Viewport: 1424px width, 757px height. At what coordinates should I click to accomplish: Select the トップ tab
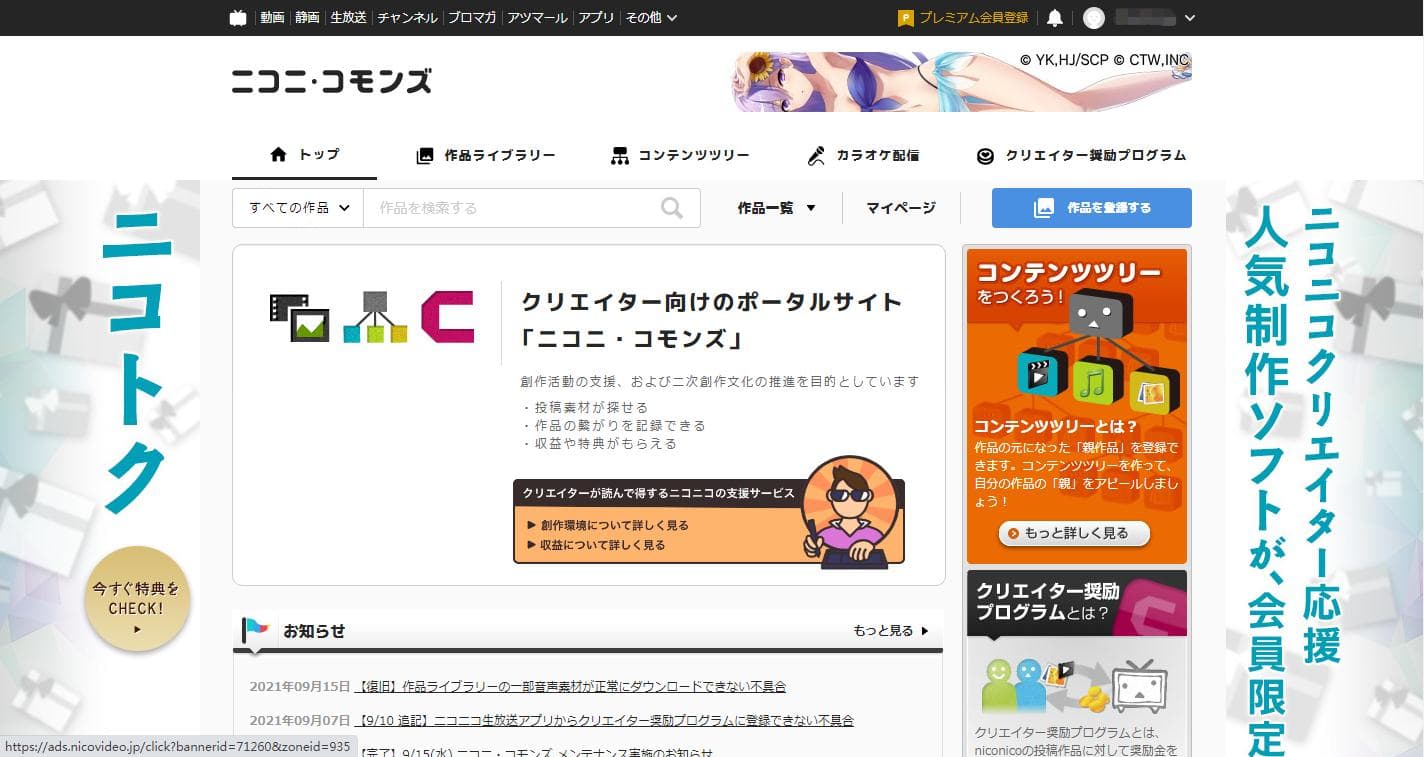(304, 155)
